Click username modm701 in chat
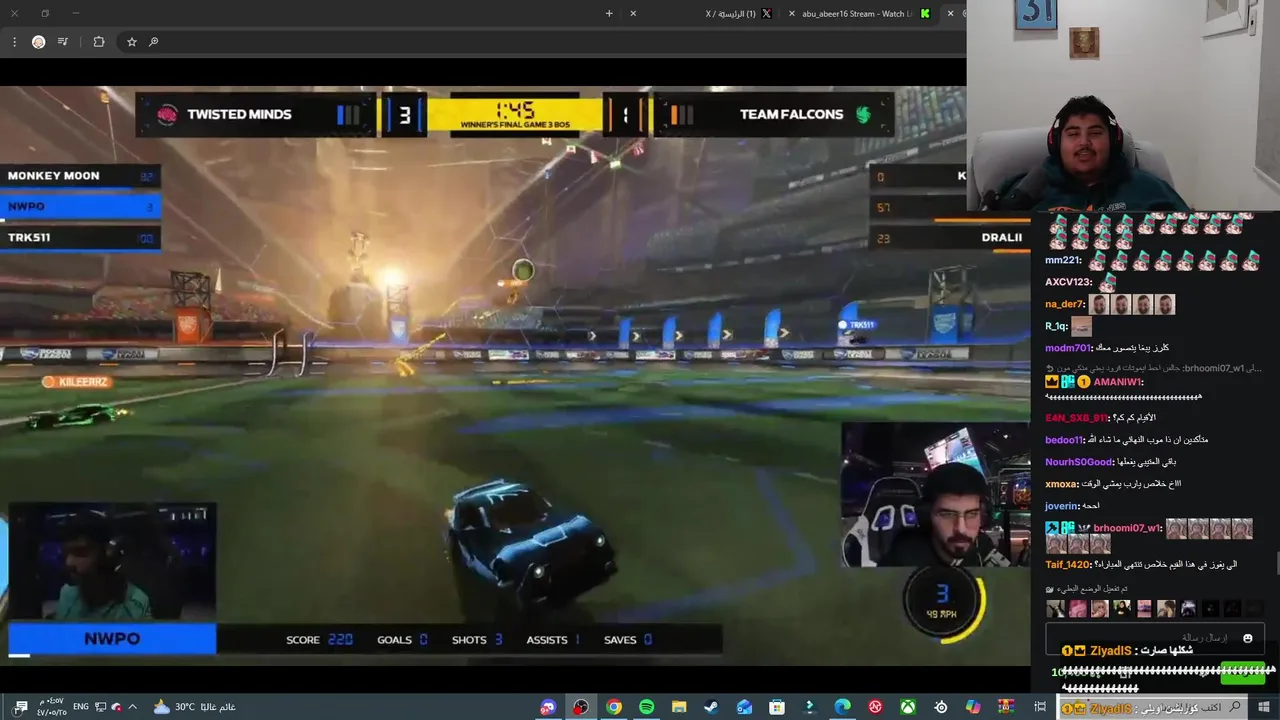 pos(1068,348)
